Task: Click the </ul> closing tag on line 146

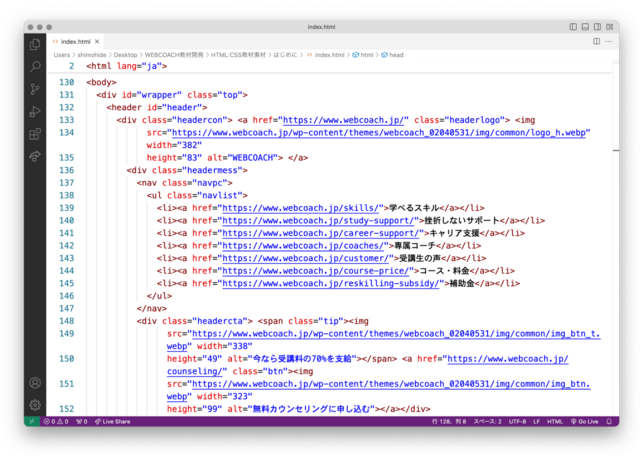Action: click(x=159, y=296)
